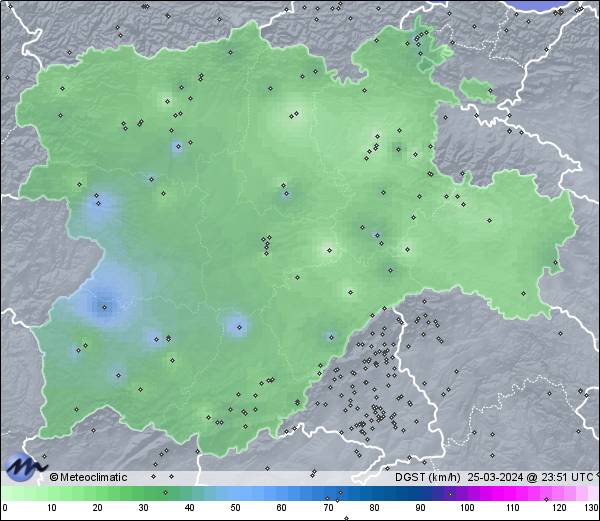Click scale label 110

pyautogui.click(x=513, y=507)
